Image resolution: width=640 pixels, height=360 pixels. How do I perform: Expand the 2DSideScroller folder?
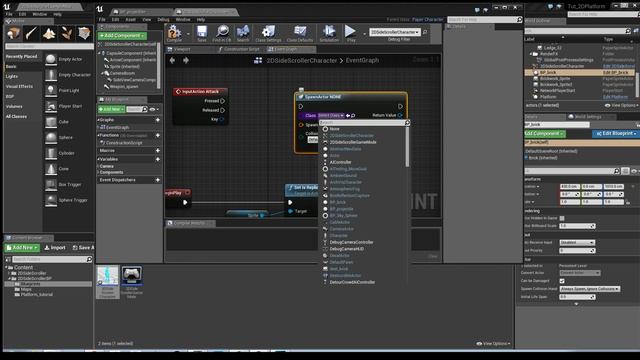(10, 273)
